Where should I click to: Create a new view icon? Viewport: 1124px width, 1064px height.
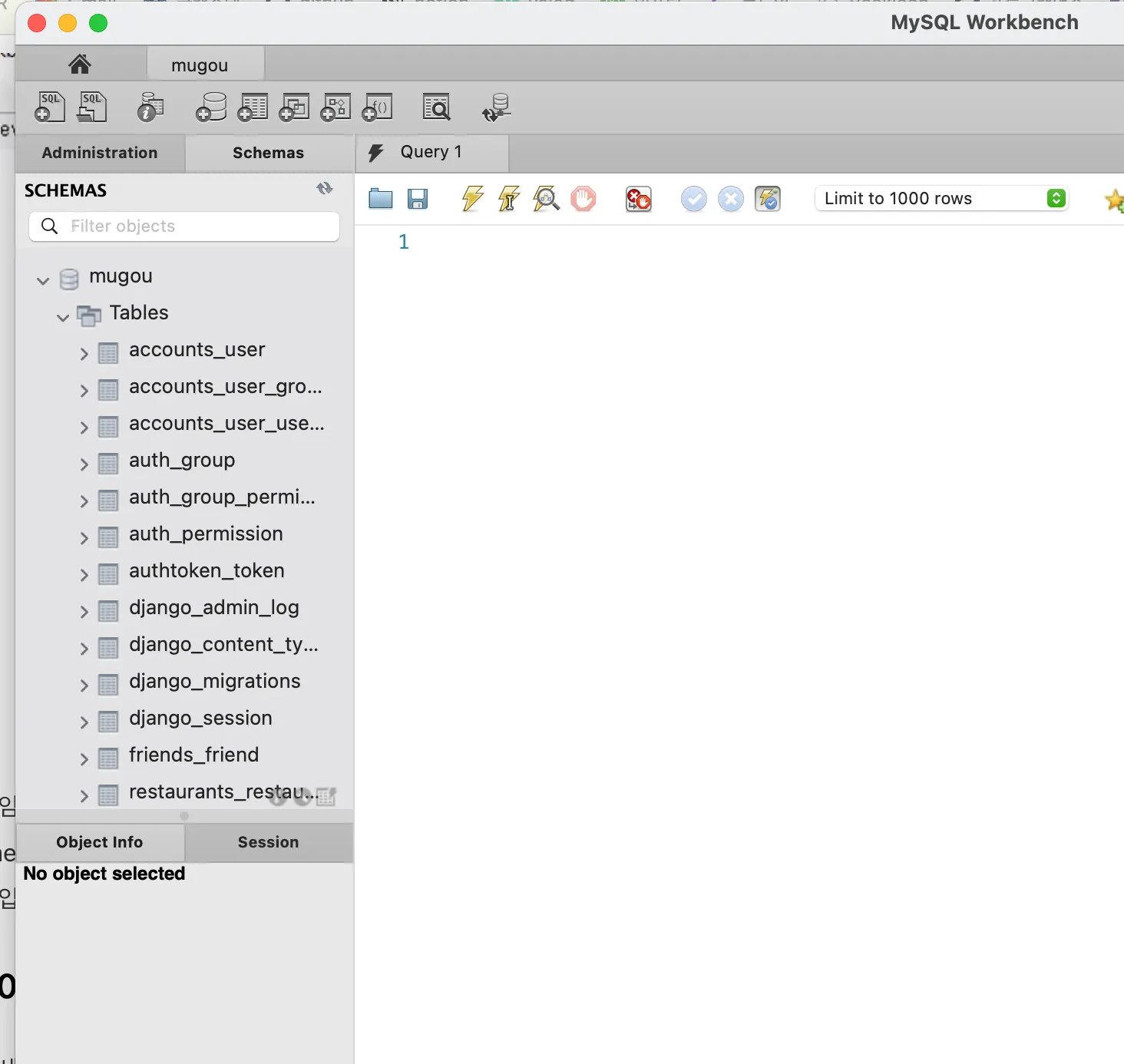coord(294,107)
